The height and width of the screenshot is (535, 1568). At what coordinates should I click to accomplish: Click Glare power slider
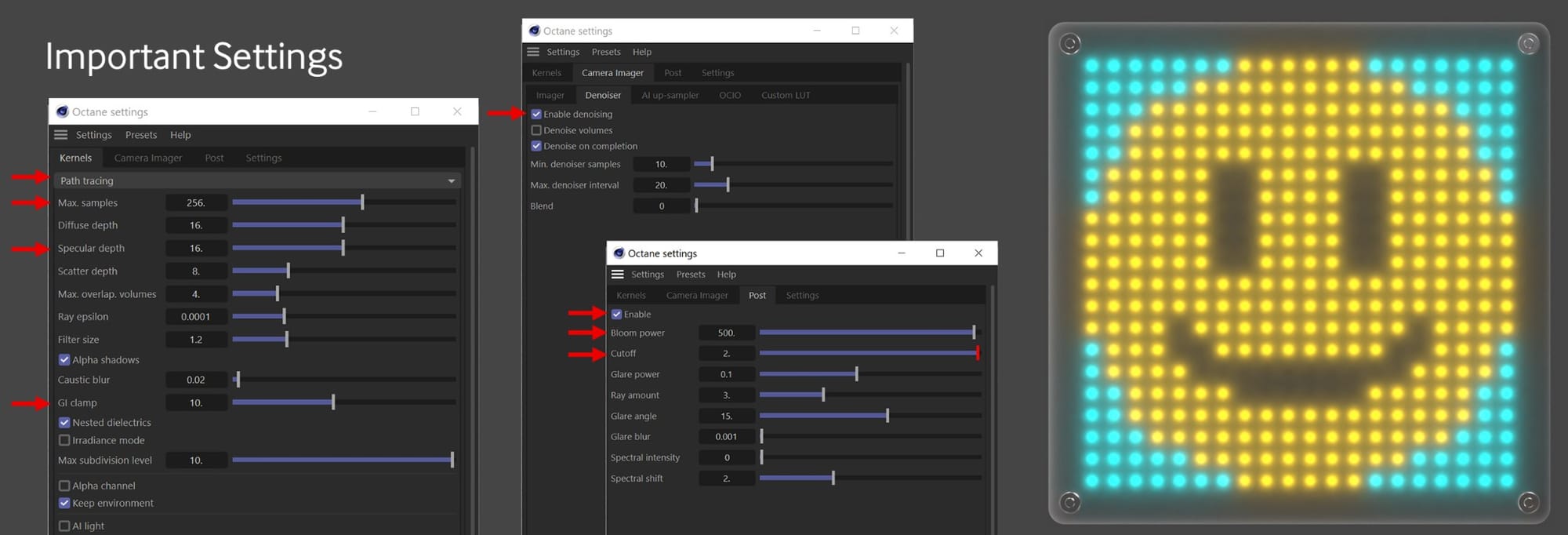[x=870, y=374]
